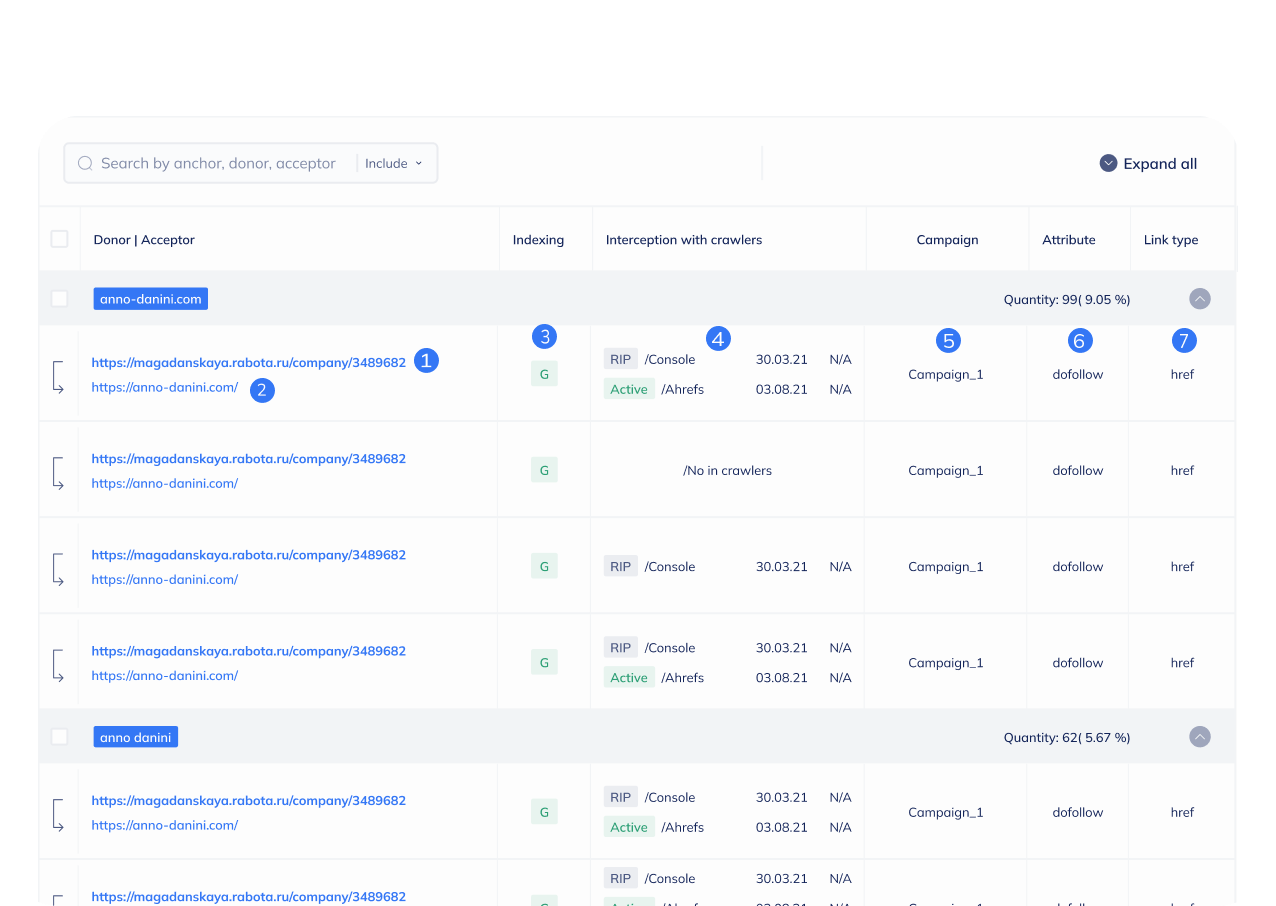Collapse the anno-danini.com group with its chevron

point(1200,298)
